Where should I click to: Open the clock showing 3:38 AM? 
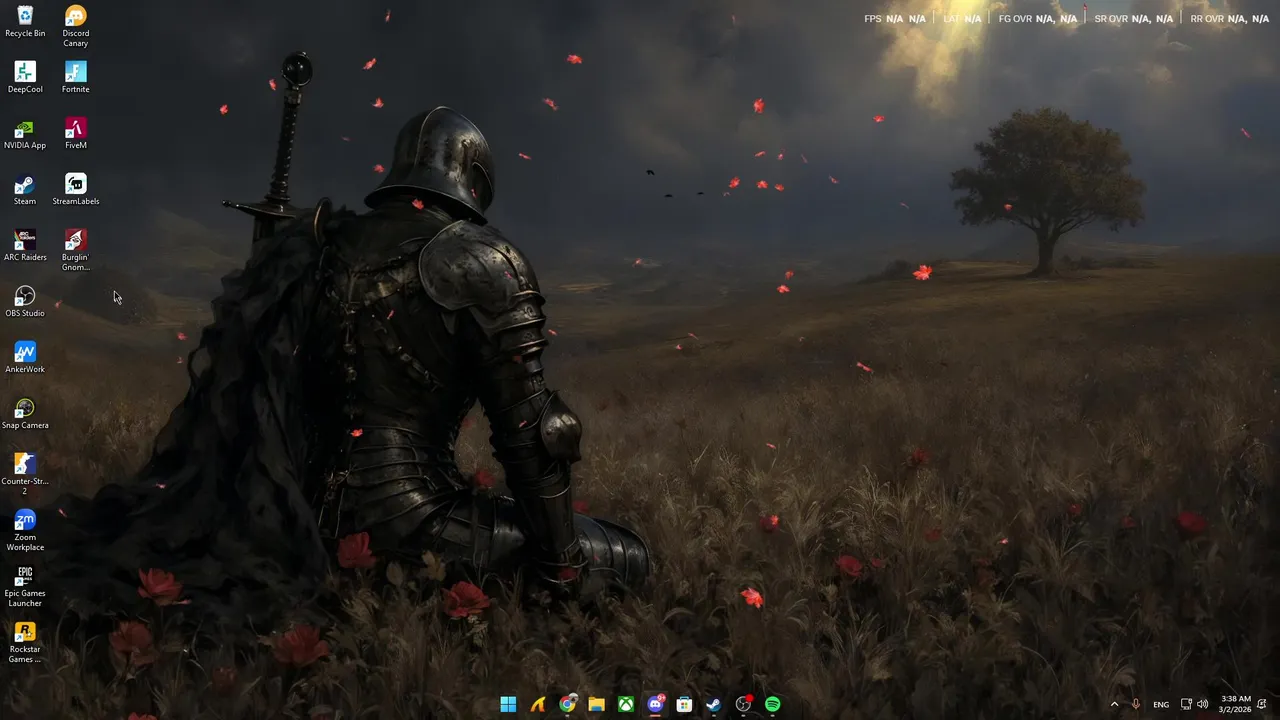[1236, 704]
